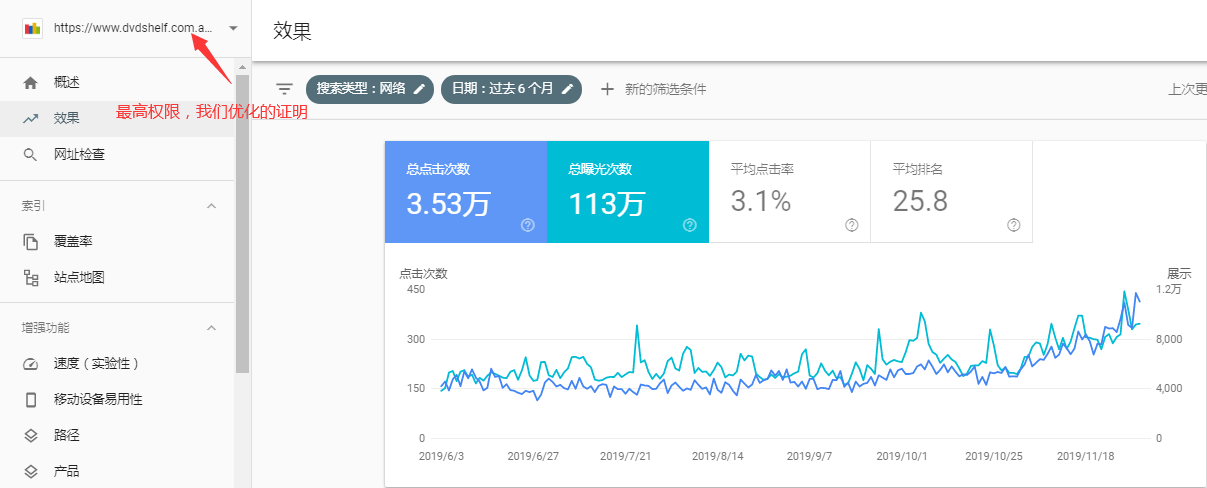Click the 1.2万 impressions axis value
The height and width of the screenshot is (488, 1207).
(x=1169, y=290)
